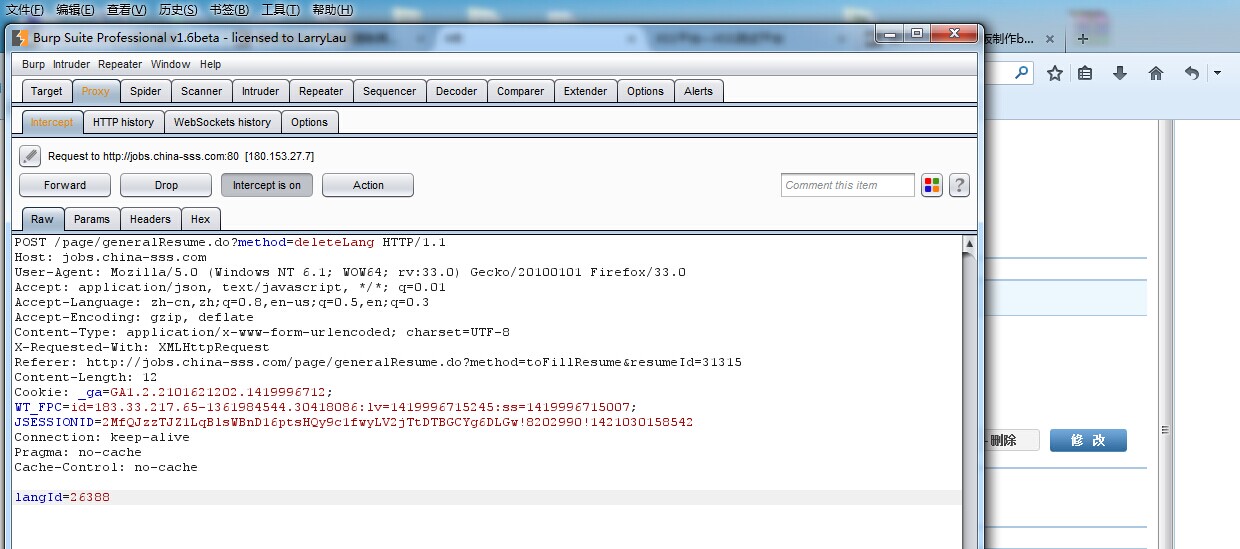This screenshot has width=1240, height=549.
Task: Open the Window menu
Action: click(x=171, y=64)
